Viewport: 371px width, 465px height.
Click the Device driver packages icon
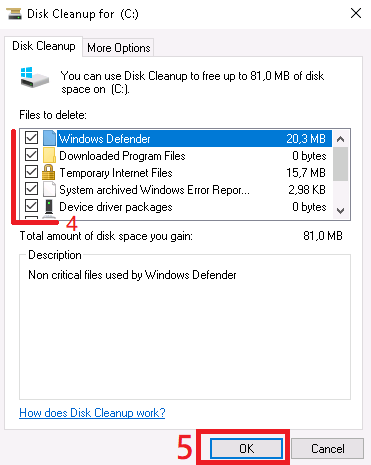pos(49,207)
